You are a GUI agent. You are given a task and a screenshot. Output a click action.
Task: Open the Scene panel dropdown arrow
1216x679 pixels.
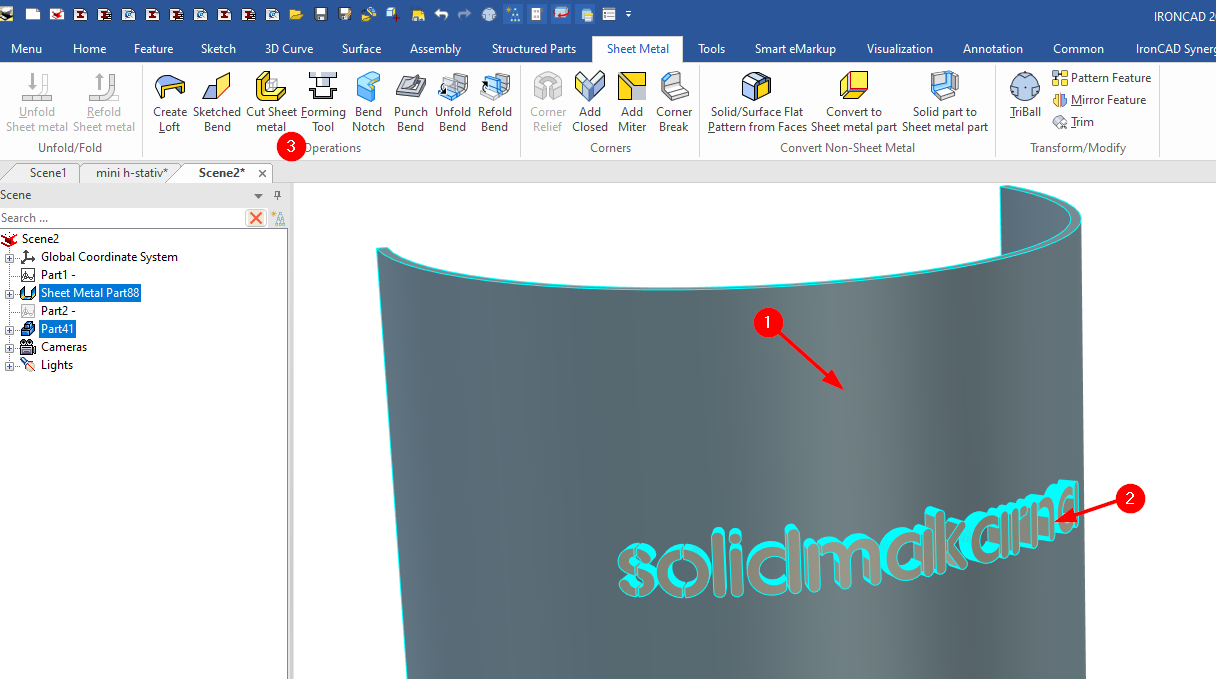click(x=259, y=196)
